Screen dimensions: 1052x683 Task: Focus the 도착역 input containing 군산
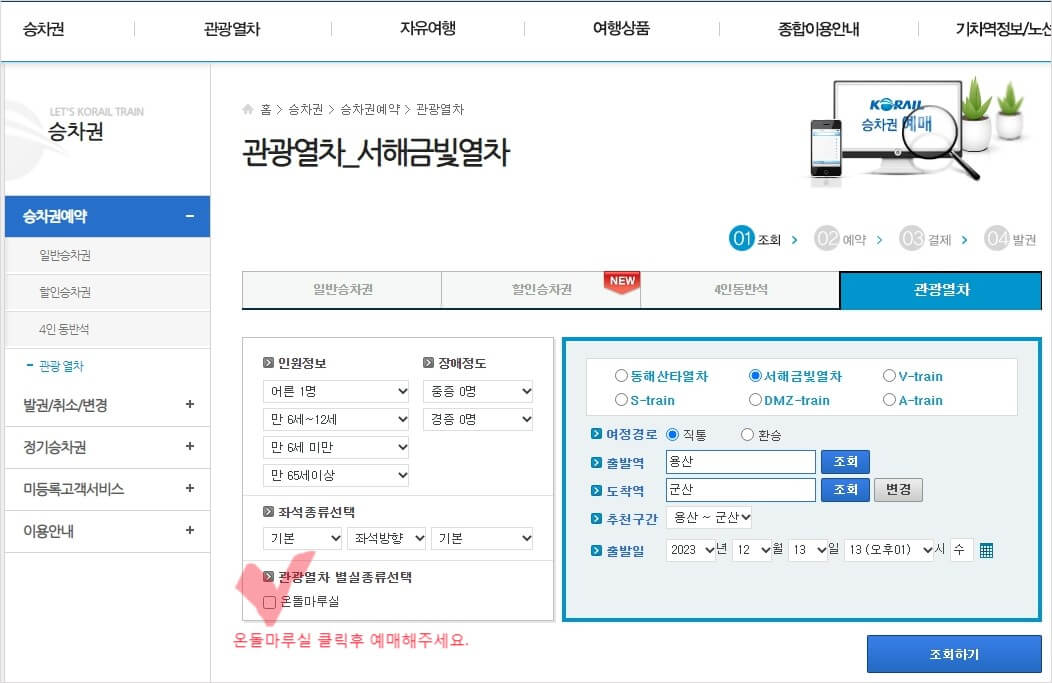[x=741, y=490]
